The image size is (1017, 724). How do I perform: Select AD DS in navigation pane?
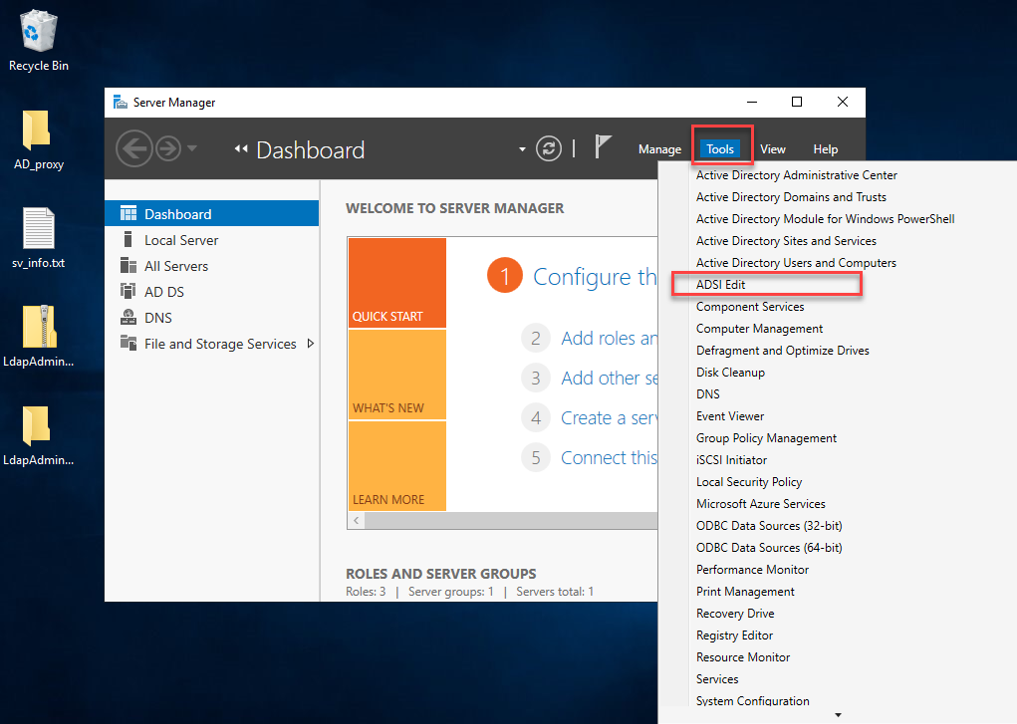[x=212, y=292]
